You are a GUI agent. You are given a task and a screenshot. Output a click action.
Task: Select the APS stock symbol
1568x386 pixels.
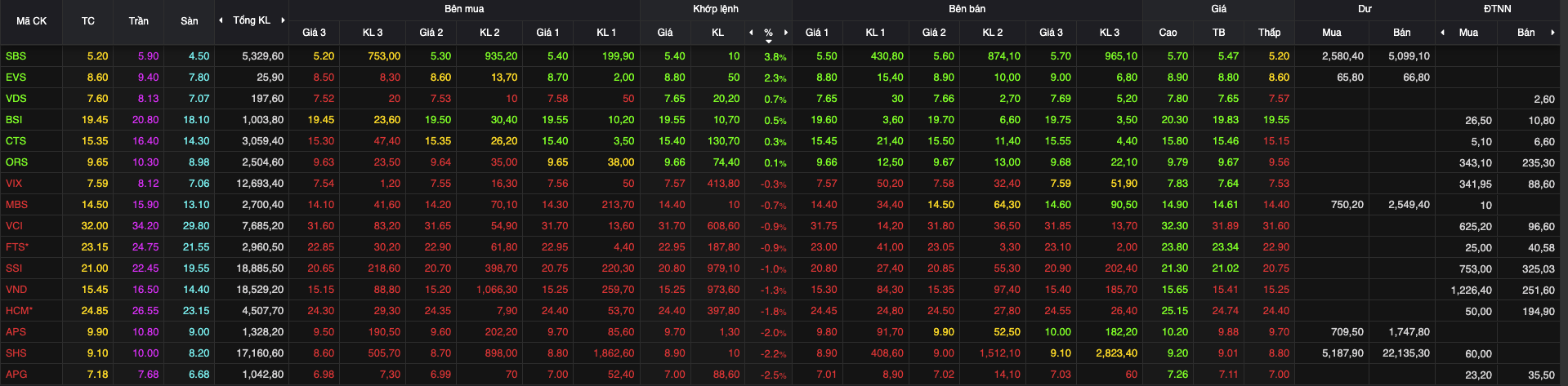[x=16, y=332]
